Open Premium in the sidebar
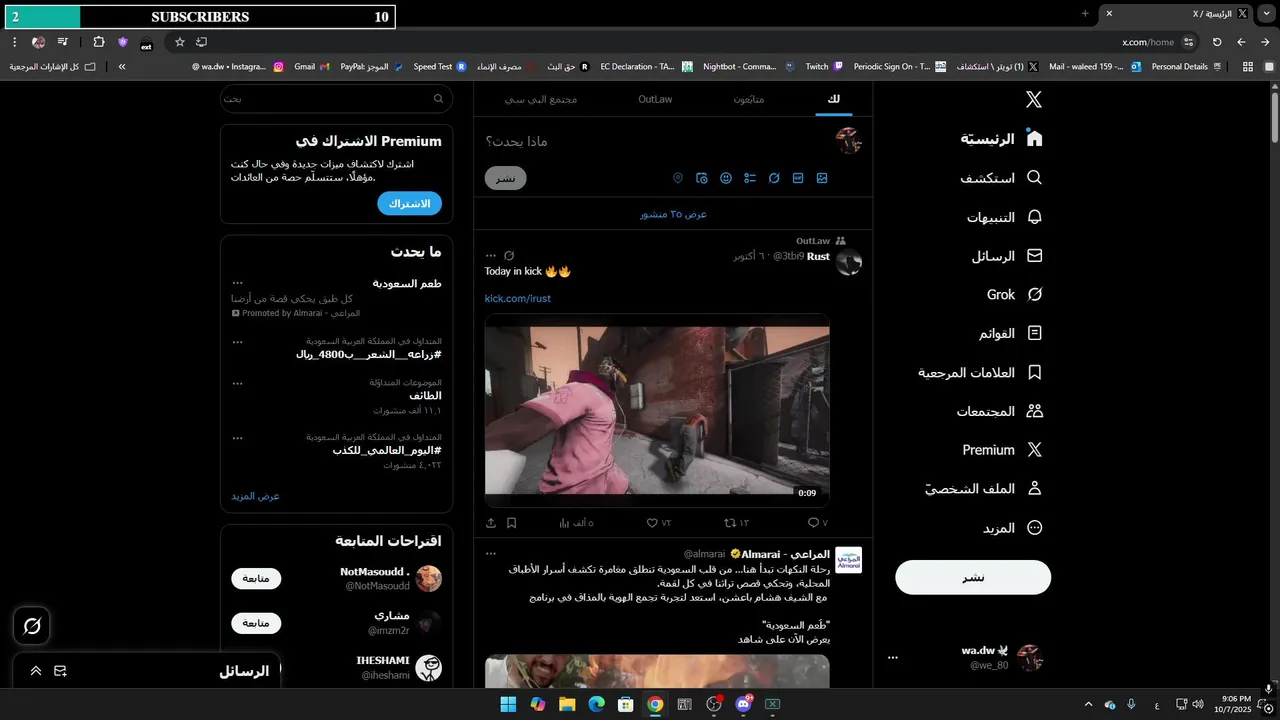 [1003, 450]
